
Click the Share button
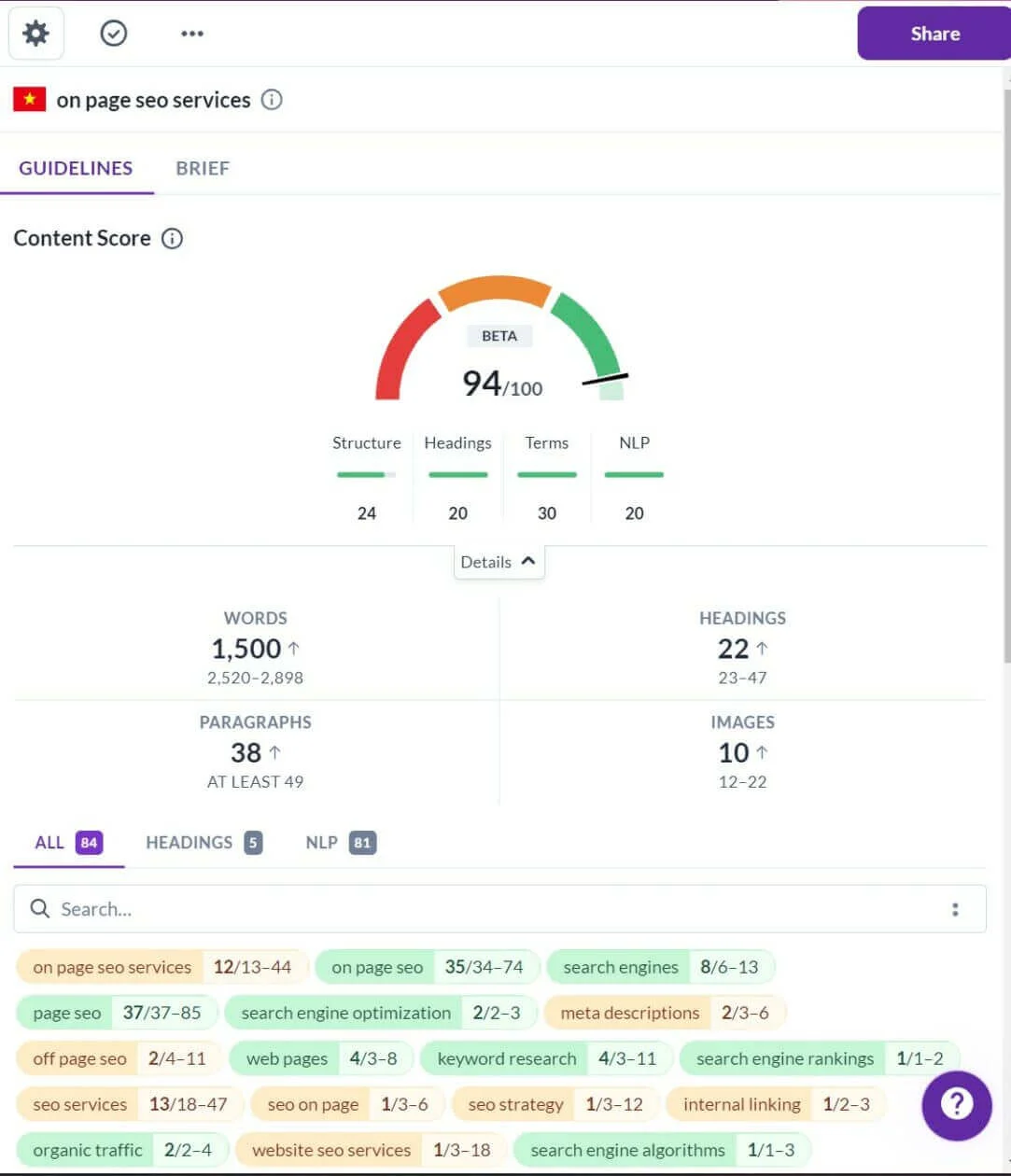pyautogui.click(x=934, y=34)
